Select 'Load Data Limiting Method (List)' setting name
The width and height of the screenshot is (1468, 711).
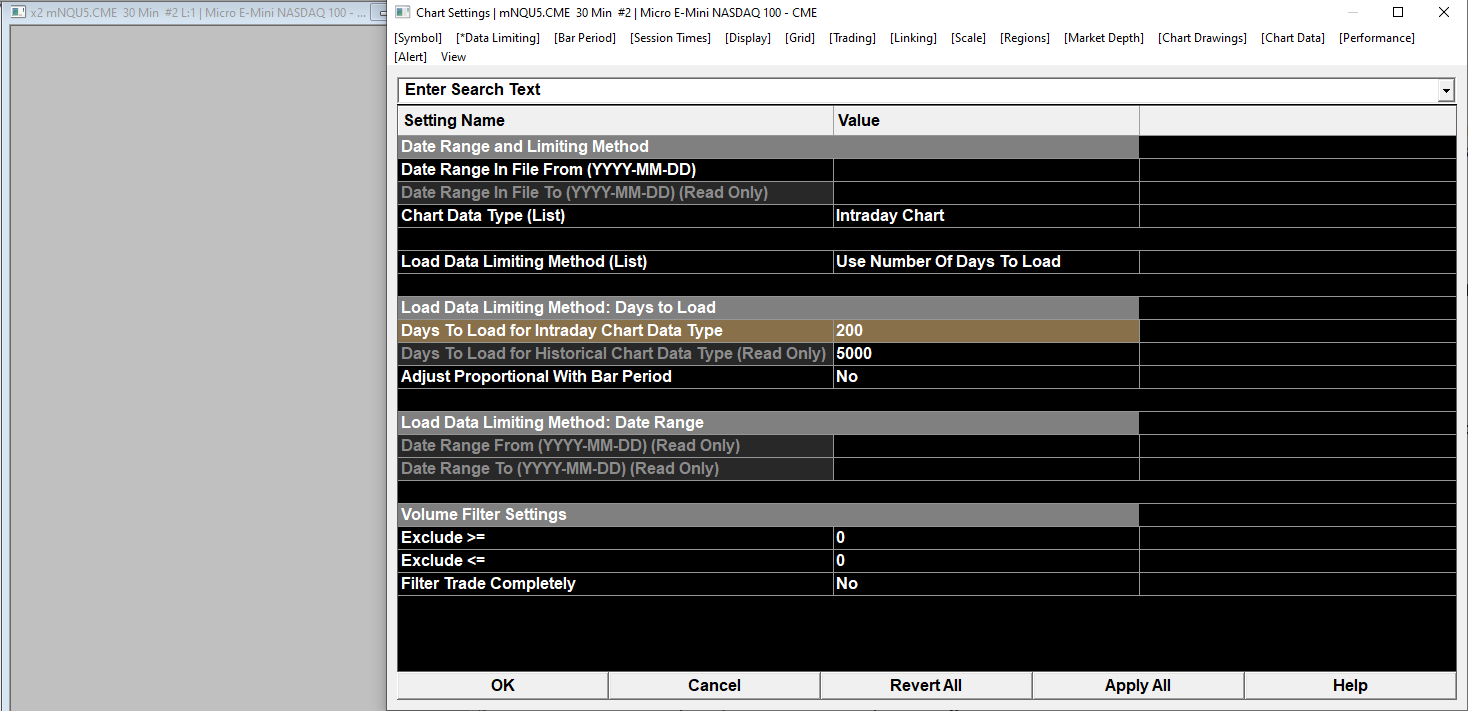pyautogui.click(x=615, y=262)
